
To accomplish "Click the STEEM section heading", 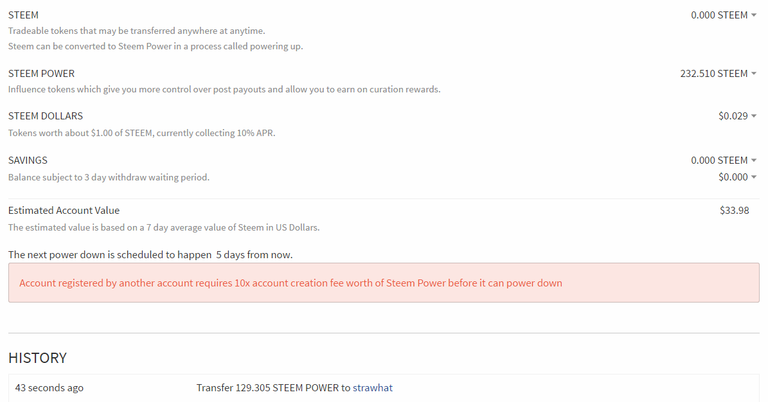I will pyautogui.click(x=23, y=16).
